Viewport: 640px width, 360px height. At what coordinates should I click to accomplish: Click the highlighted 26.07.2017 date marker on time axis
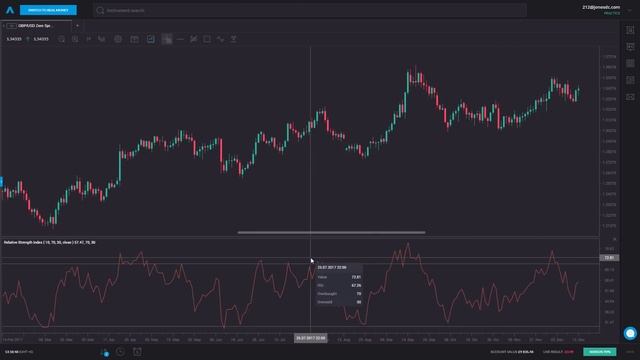point(311,338)
